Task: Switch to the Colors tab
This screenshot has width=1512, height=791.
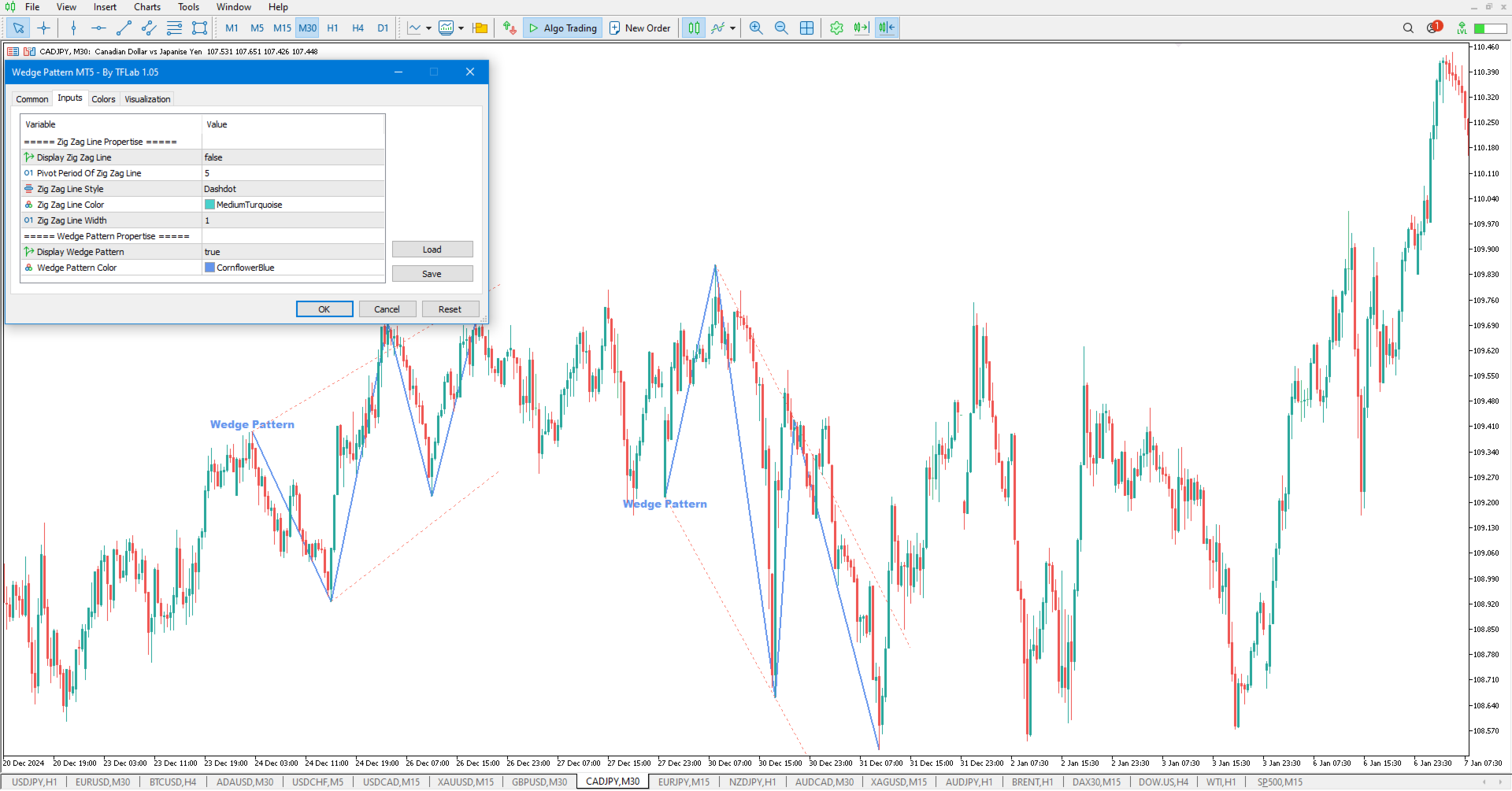Action: click(103, 98)
